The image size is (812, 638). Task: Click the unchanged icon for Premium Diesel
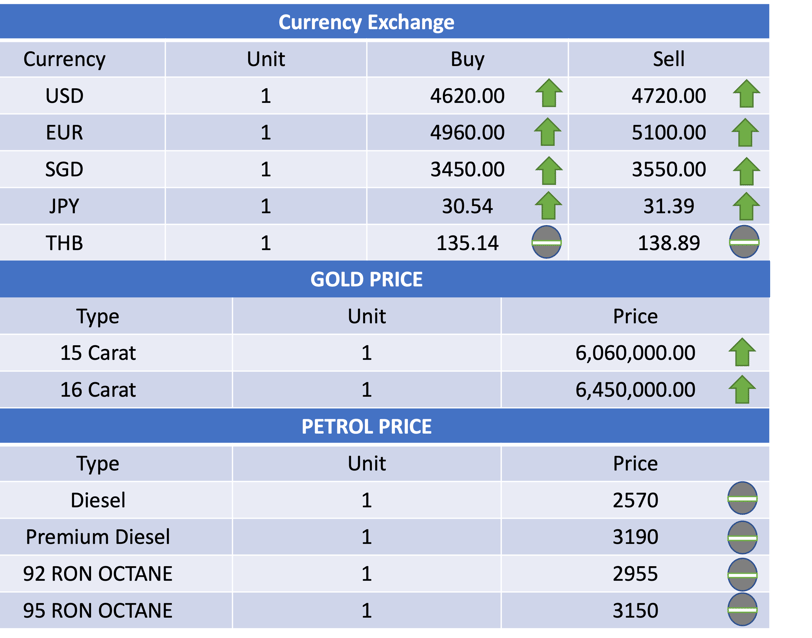(742, 537)
